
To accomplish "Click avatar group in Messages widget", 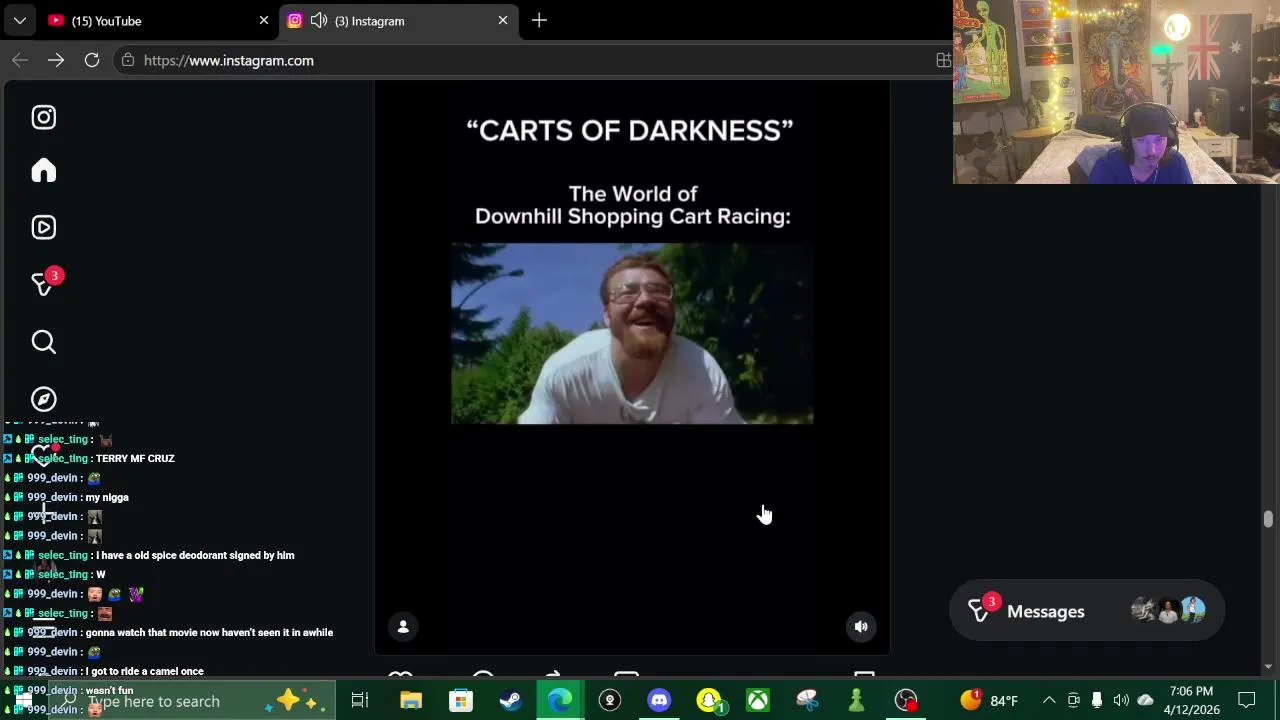I will point(1168,610).
